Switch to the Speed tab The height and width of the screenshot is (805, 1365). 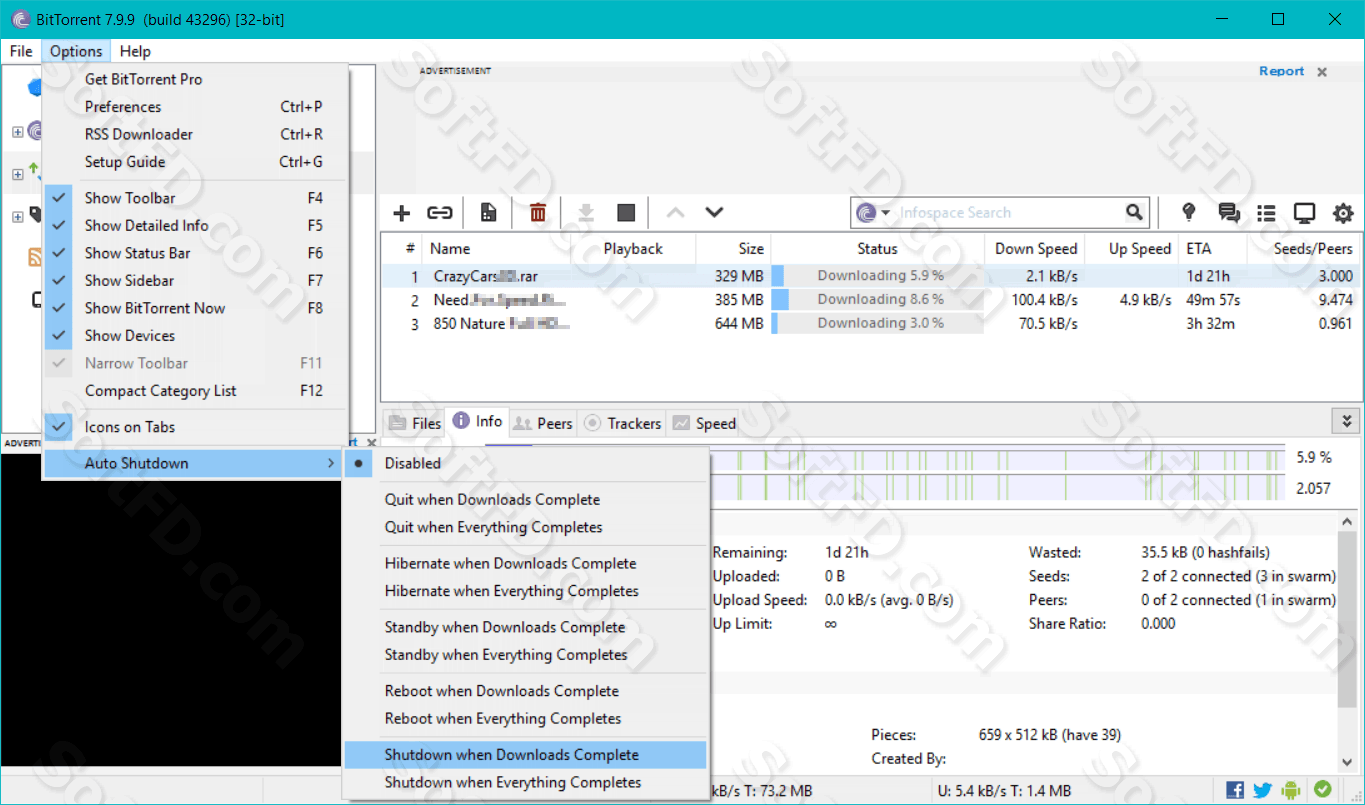click(x=705, y=423)
